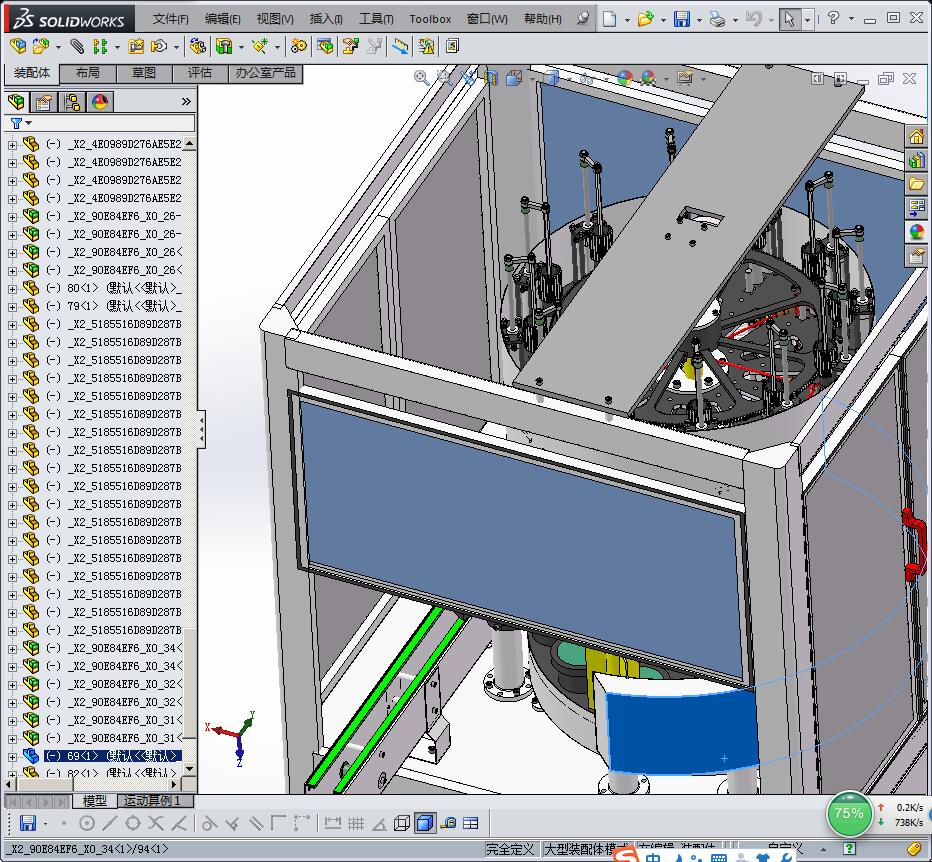This screenshot has height=862, width=932.
Task: Click the Open folder icon in top toolbar
Action: [645, 19]
